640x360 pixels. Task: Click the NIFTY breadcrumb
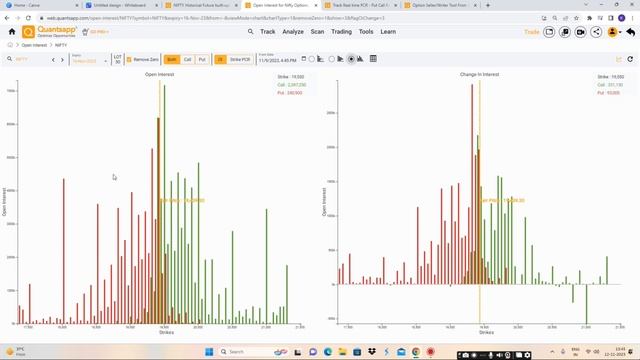tap(61, 45)
